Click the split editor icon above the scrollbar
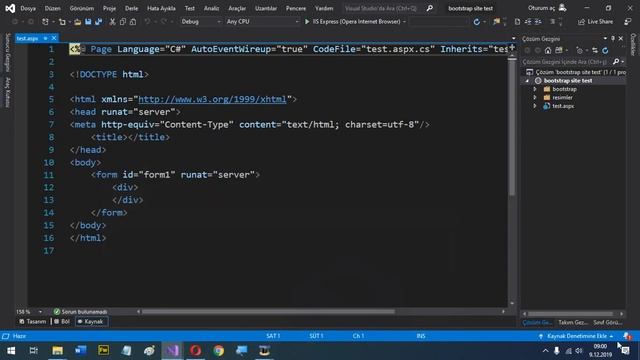The image size is (640, 360). tap(512, 47)
